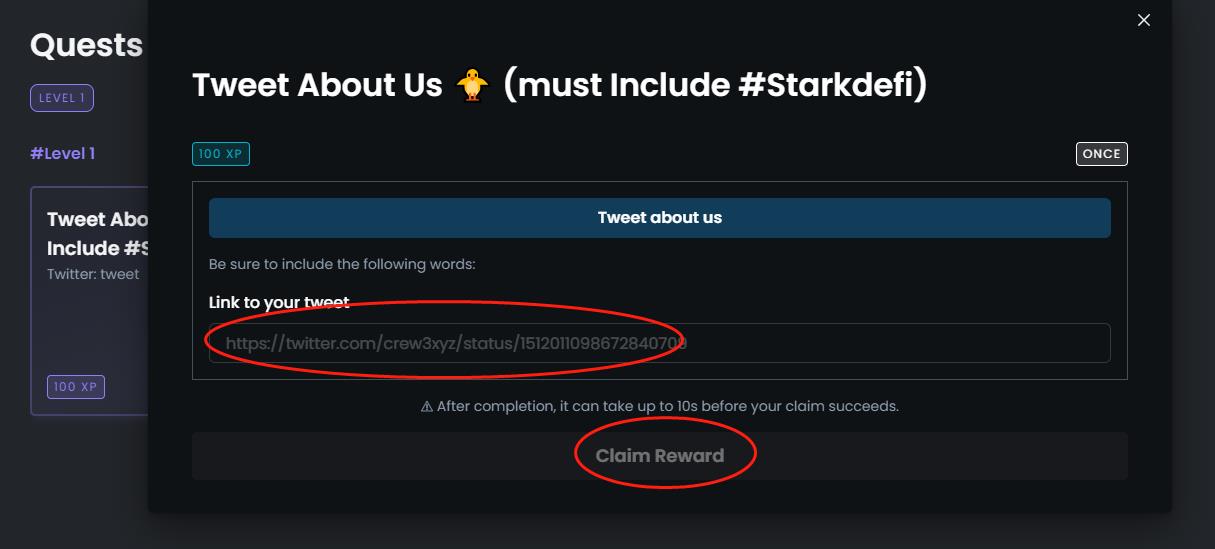Click the empty body of the quest card
The height and width of the screenshot is (549, 1215).
click(x=90, y=325)
